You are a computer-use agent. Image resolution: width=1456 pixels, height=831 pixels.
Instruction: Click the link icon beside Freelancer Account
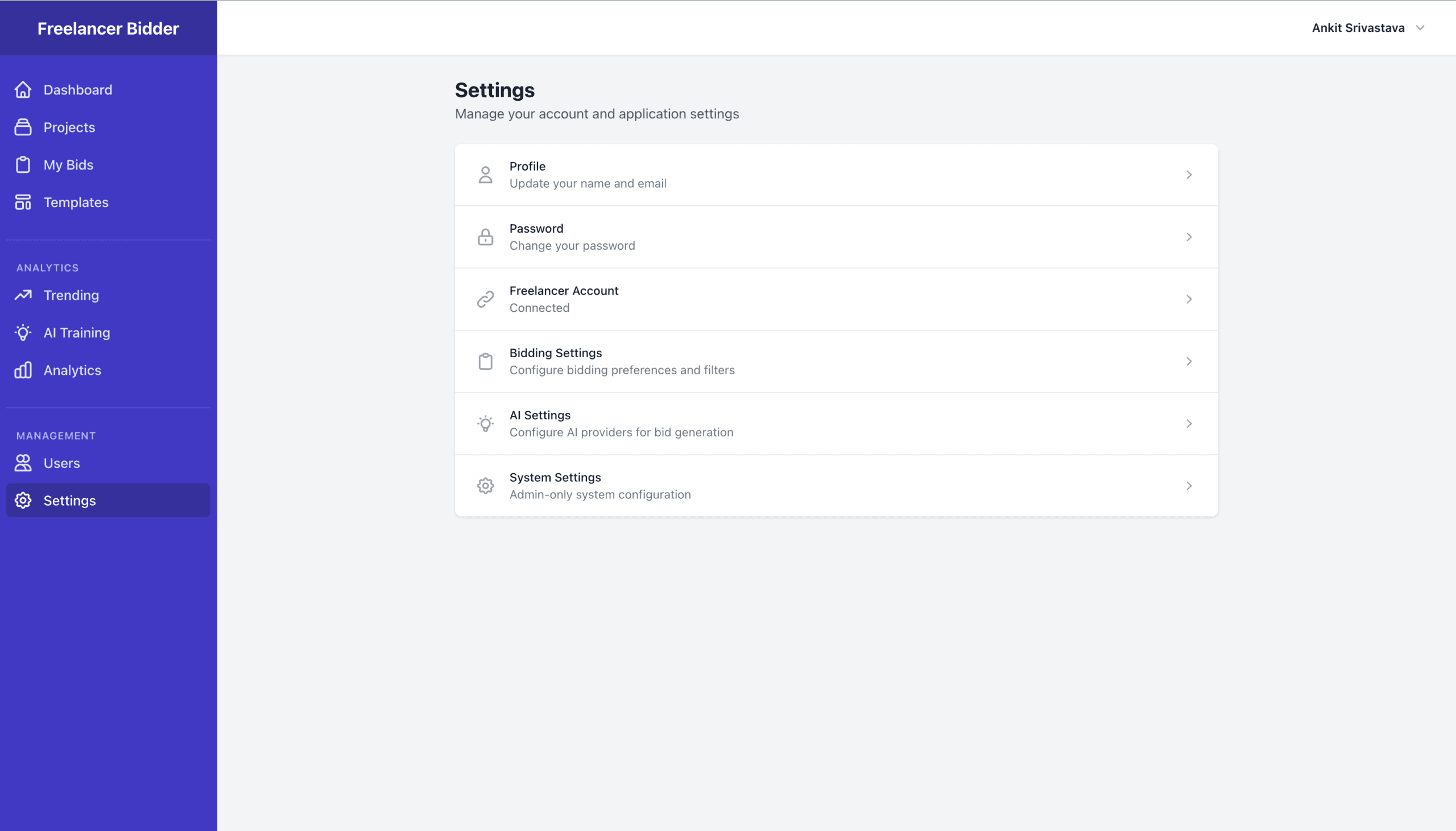click(485, 299)
